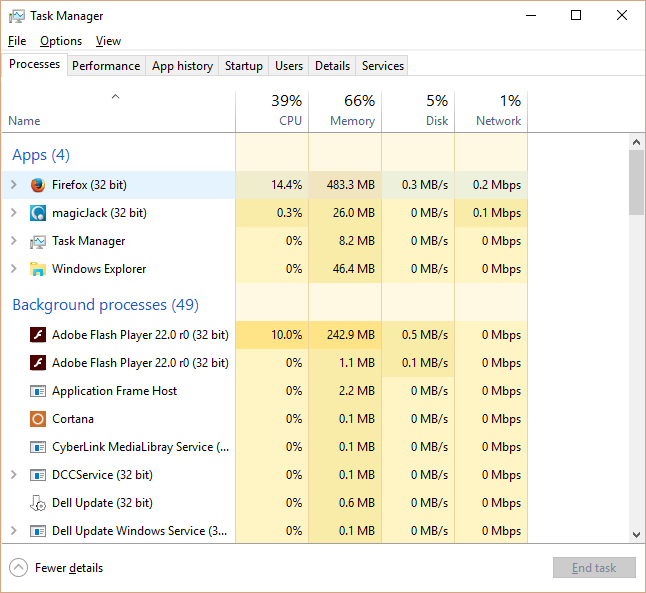Image resolution: width=646 pixels, height=593 pixels.
Task: Click the Windows Explorer folder icon
Action: pos(37,269)
